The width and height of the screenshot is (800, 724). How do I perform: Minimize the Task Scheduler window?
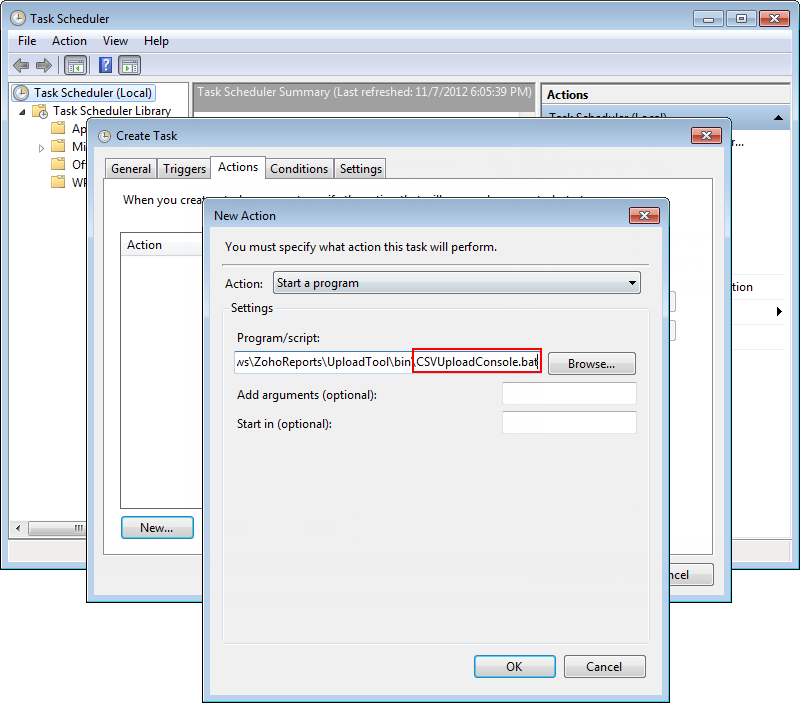pyautogui.click(x=709, y=19)
